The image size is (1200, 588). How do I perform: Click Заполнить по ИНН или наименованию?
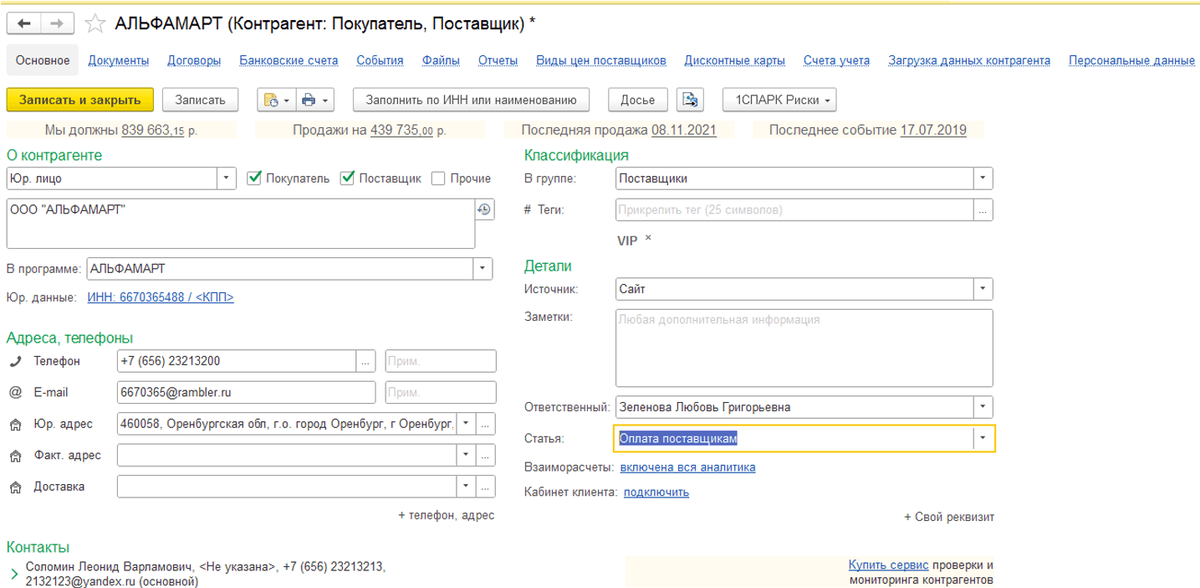471,100
